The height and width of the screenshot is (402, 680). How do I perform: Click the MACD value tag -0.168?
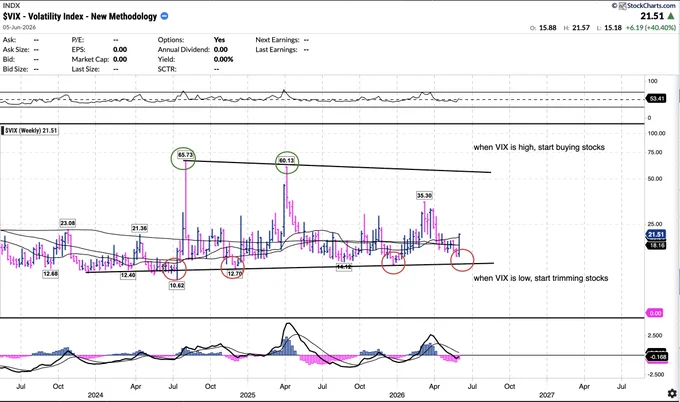pos(657,357)
